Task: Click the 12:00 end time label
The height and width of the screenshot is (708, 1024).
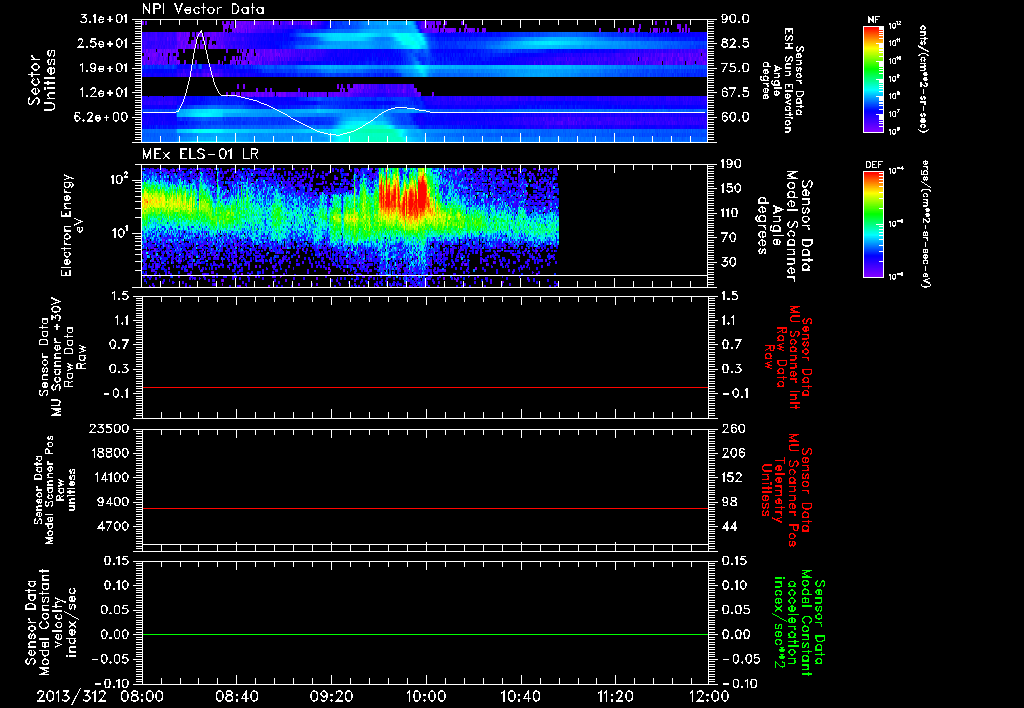Action: [708, 695]
